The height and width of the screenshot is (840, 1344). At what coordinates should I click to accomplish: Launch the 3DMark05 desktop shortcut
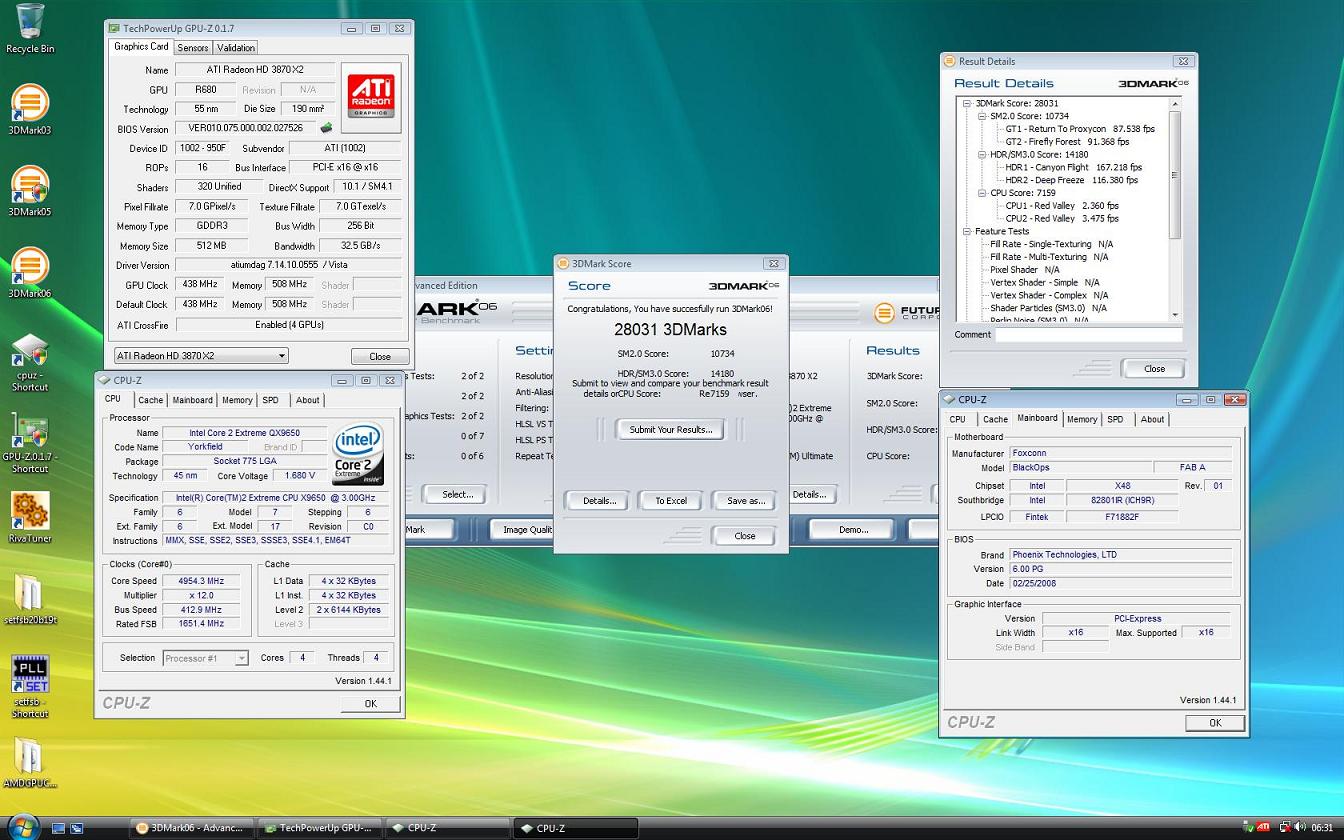click(x=30, y=191)
